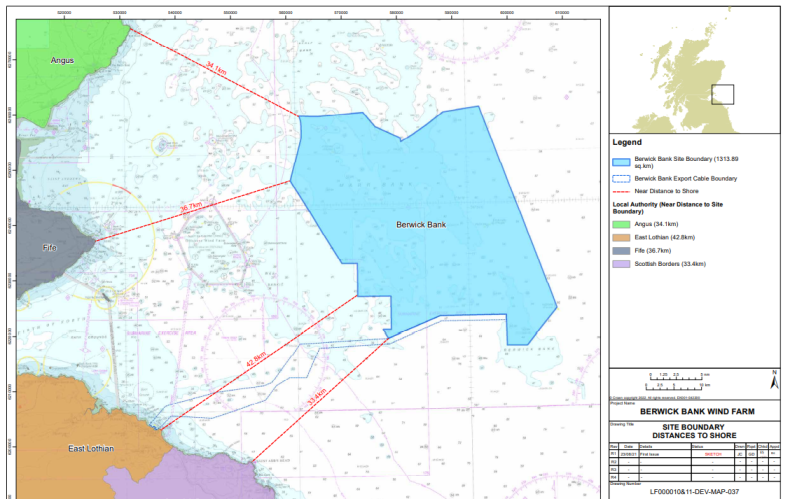This screenshot has width=790, height=499.
Task: Click the blue Site Boundary legend swatch
Action: (x=622, y=160)
